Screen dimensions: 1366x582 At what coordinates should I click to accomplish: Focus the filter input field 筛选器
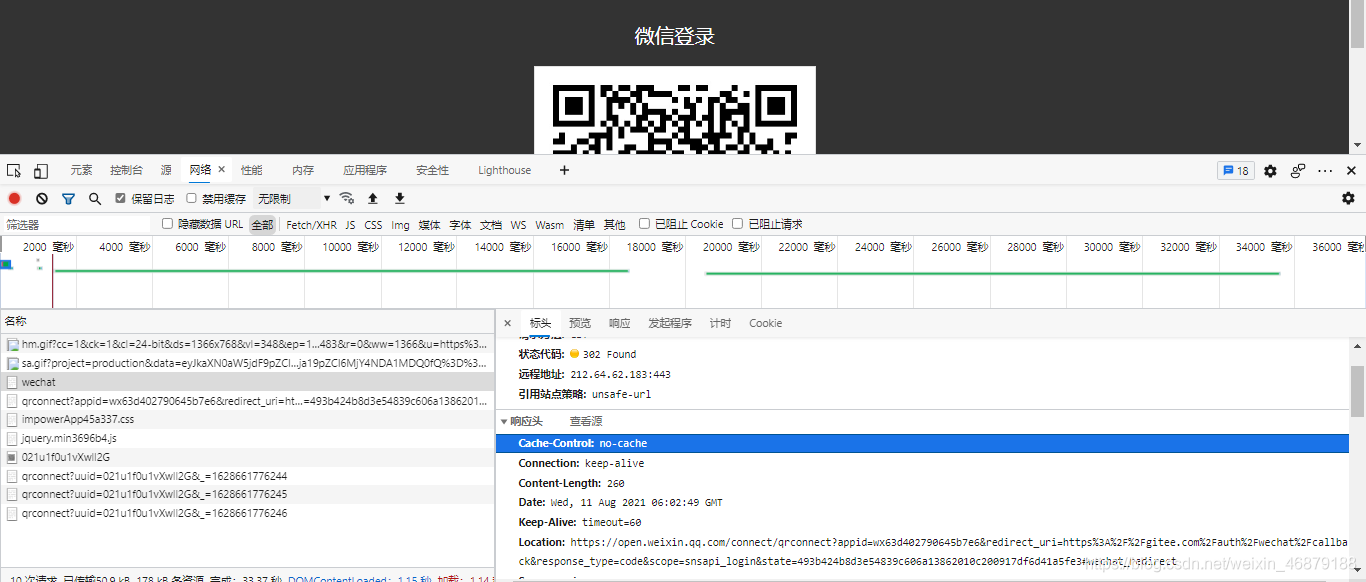click(x=78, y=225)
